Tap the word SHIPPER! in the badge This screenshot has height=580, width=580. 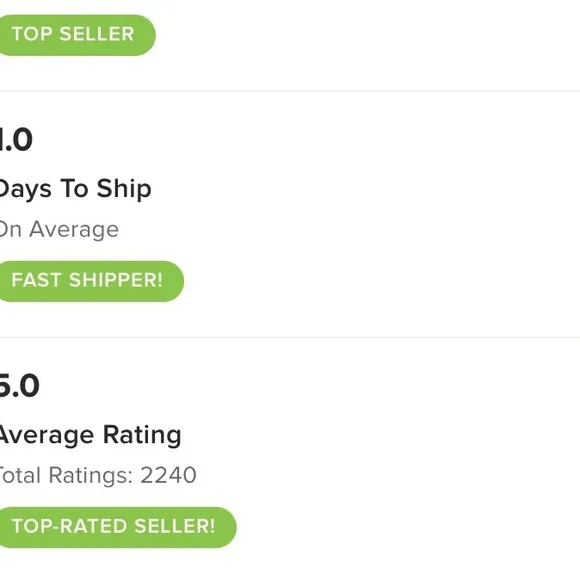coord(116,280)
